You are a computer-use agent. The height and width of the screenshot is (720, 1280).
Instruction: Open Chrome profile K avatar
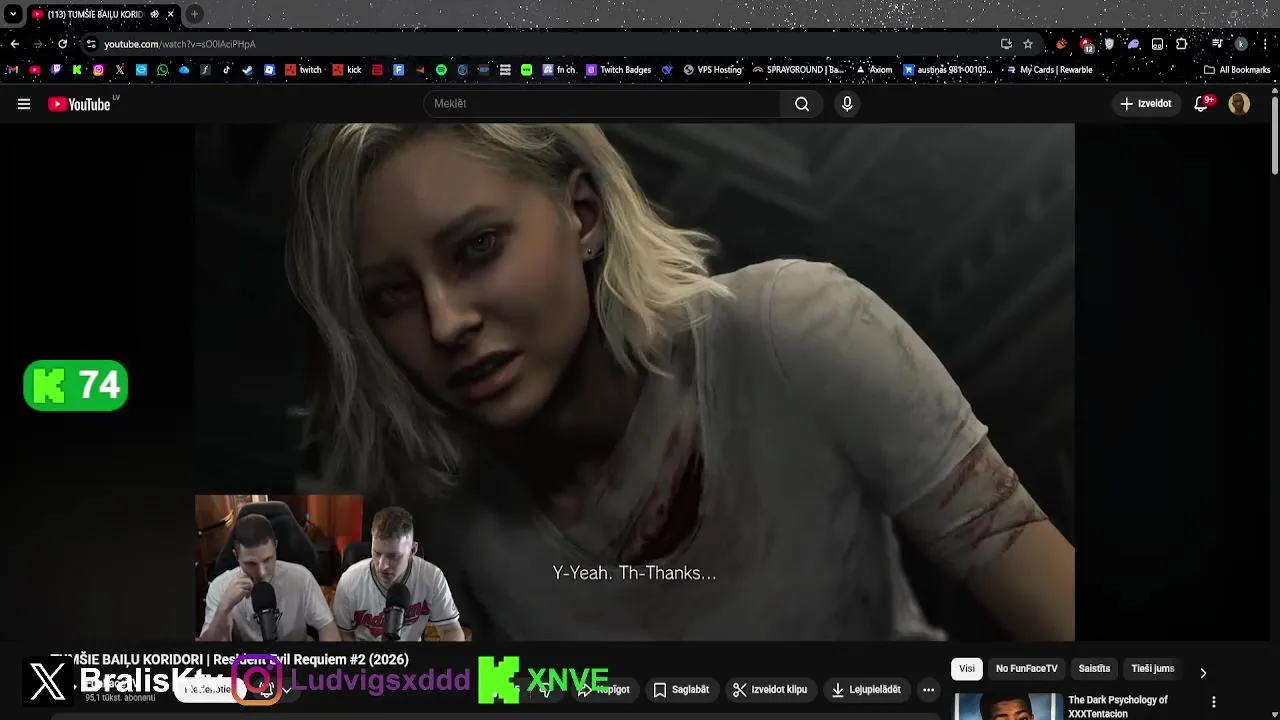[1241, 44]
